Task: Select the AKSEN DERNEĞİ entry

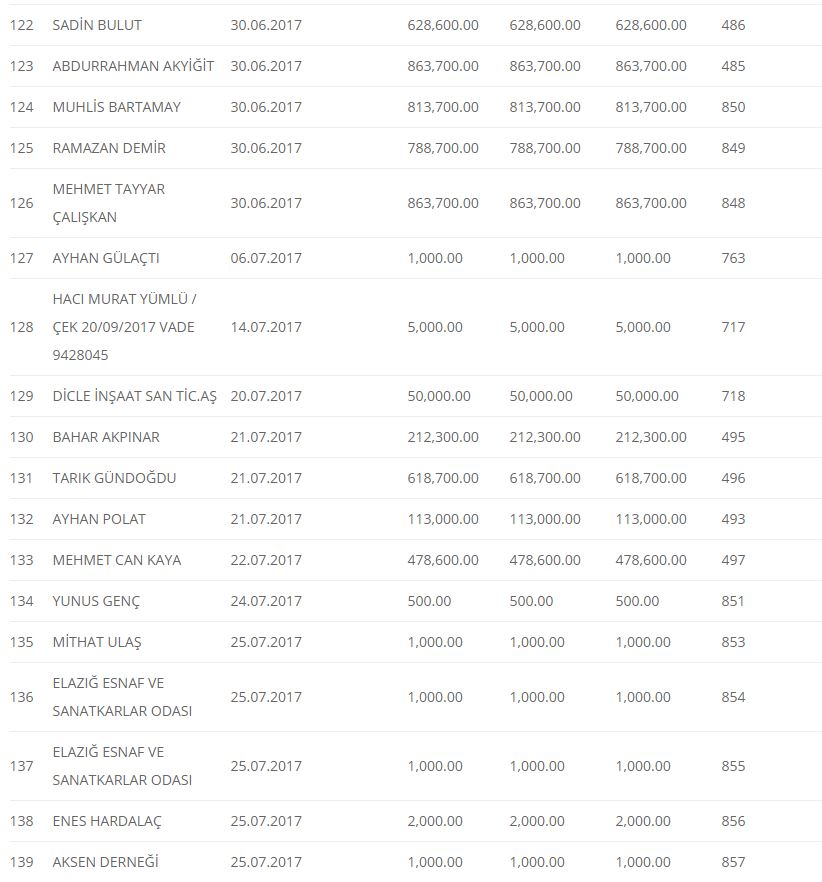Action: [x=105, y=862]
